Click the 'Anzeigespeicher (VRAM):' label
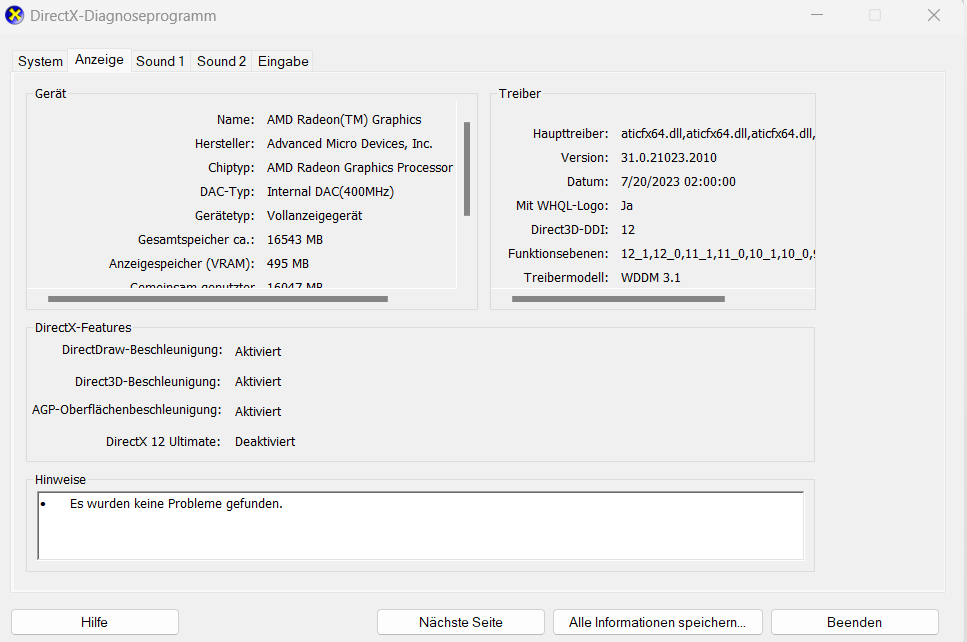 tap(182, 264)
